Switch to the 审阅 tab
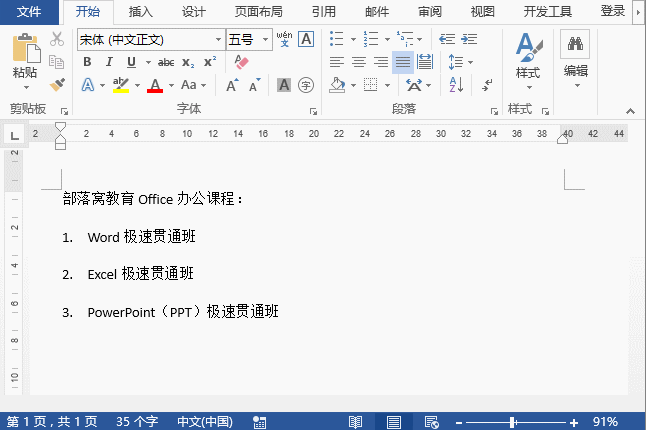646x430 pixels. pyautogui.click(x=430, y=12)
